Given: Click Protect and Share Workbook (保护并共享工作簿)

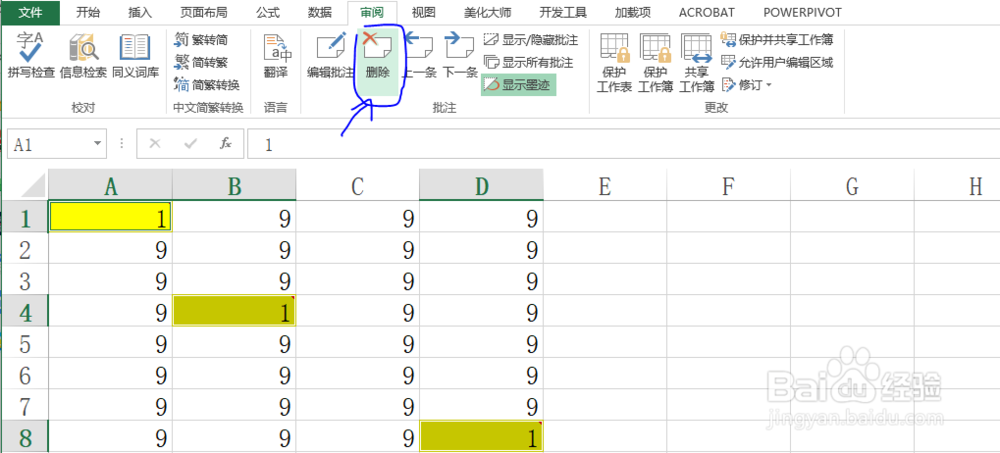Looking at the screenshot, I should (x=777, y=40).
